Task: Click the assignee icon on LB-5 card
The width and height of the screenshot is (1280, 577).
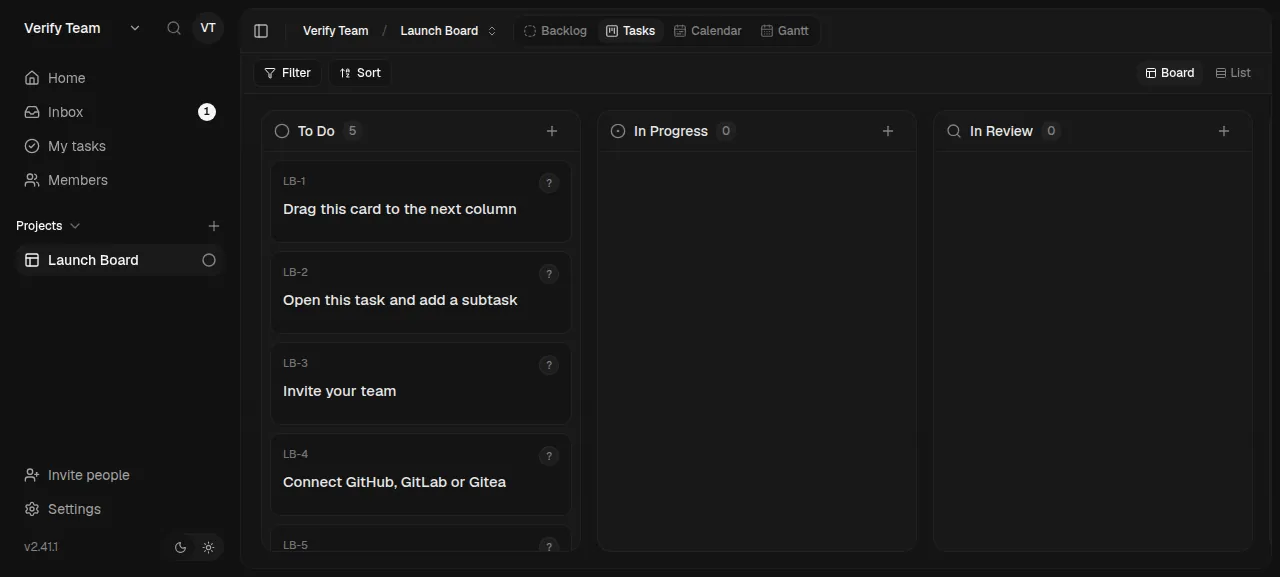Action: tap(548, 546)
